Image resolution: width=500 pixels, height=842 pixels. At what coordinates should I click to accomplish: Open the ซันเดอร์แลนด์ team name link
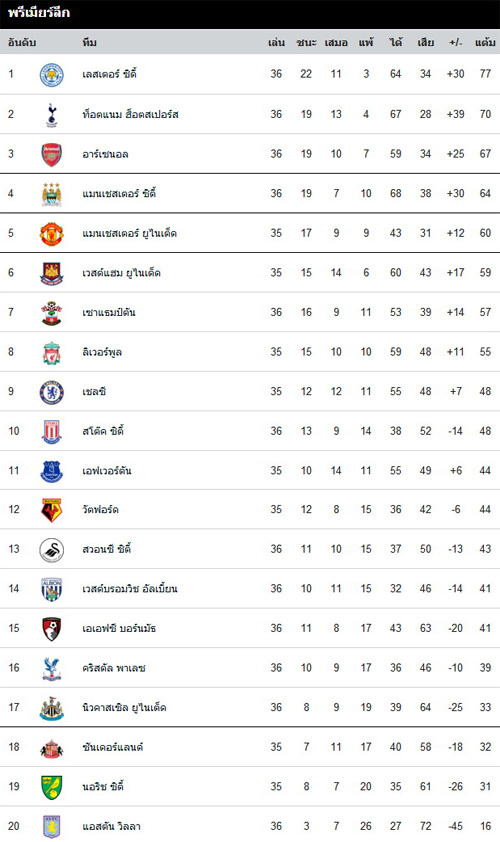pyautogui.click(x=112, y=747)
